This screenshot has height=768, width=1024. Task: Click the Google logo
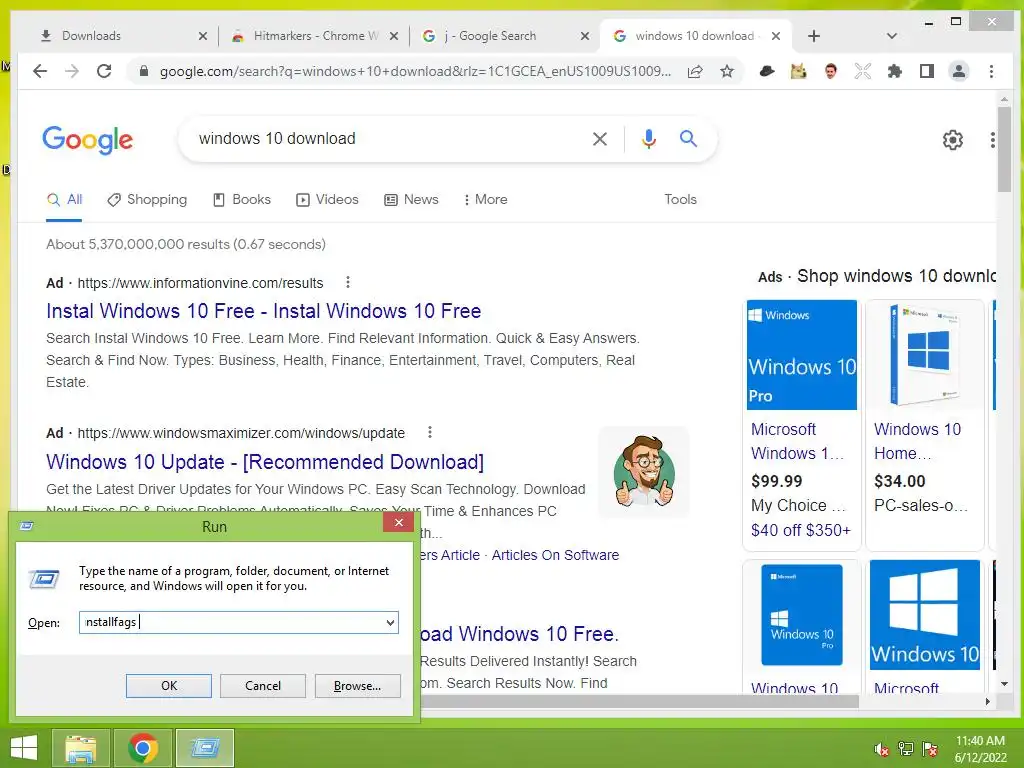tap(88, 140)
